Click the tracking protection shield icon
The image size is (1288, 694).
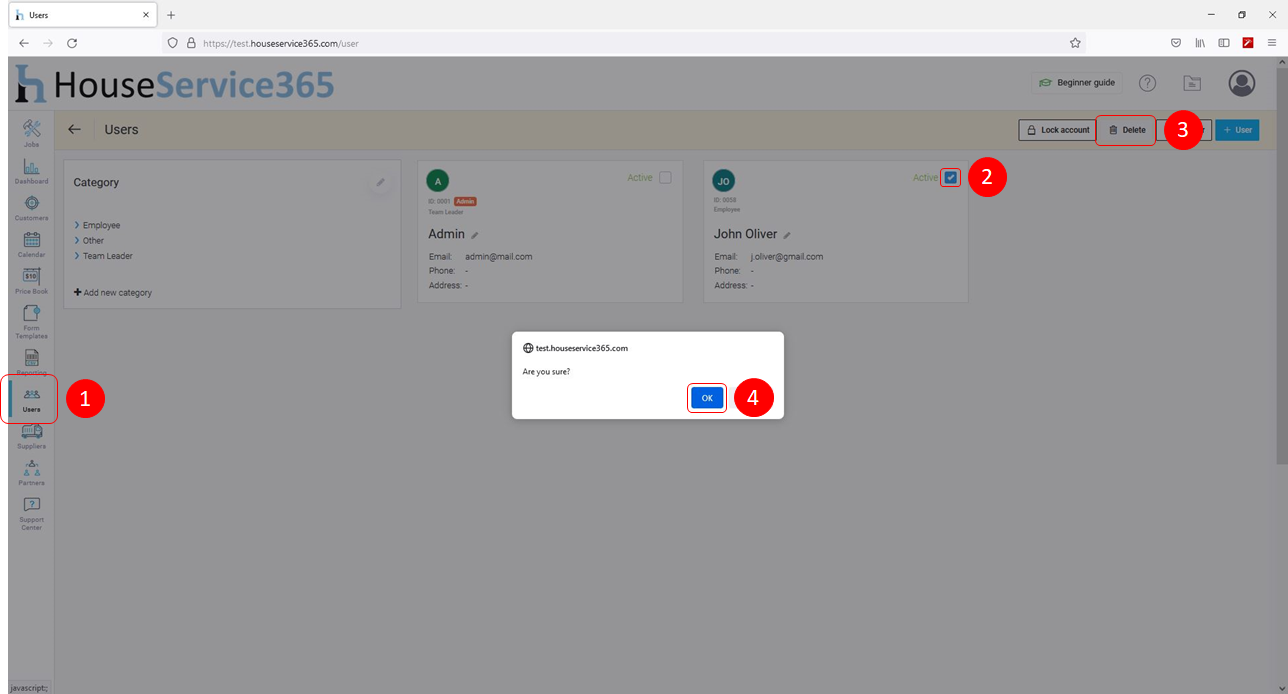[173, 43]
